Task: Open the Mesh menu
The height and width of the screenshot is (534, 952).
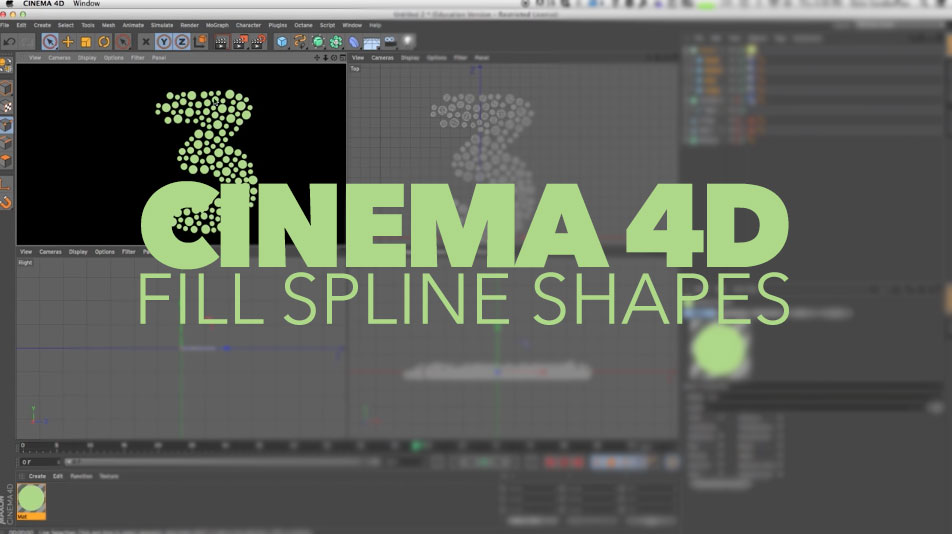Action: pyautogui.click(x=108, y=25)
